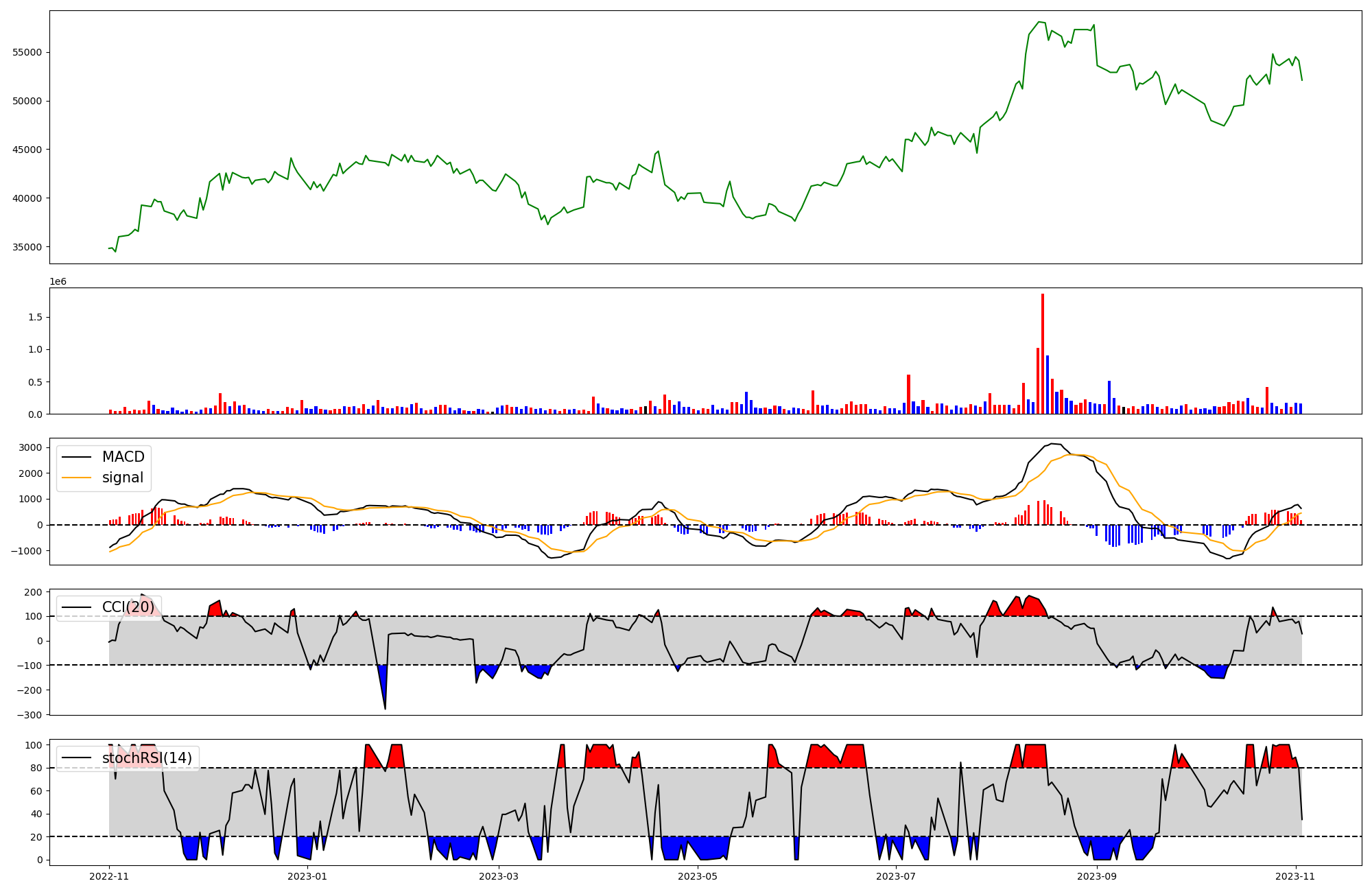Click the 55000 price axis tick label
1372x892 pixels.
[27, 52]
